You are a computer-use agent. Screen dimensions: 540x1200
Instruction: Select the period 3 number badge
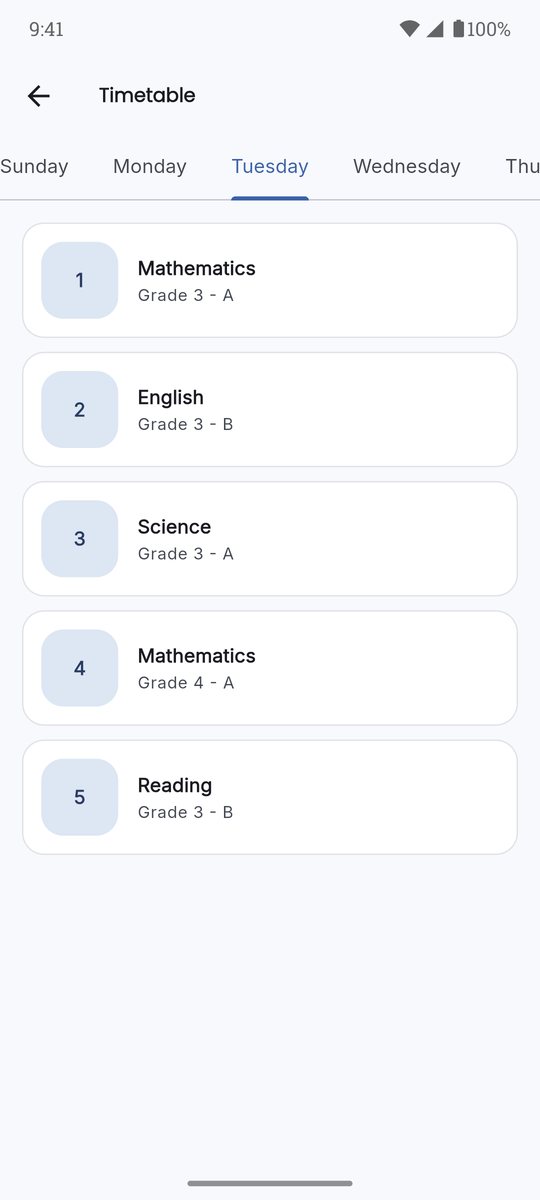80,538
